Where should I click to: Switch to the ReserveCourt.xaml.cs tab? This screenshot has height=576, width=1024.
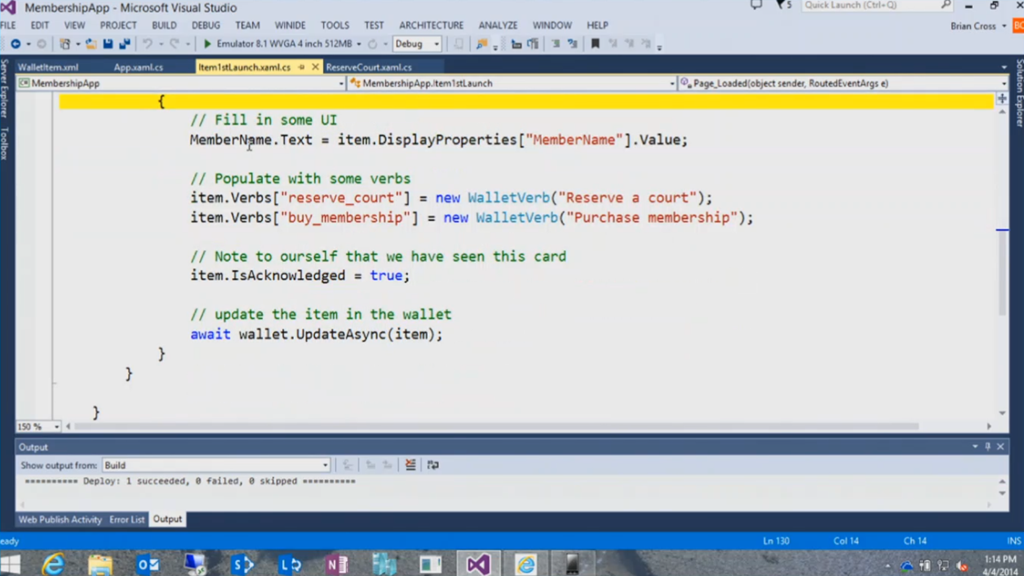tap(369, 67)
